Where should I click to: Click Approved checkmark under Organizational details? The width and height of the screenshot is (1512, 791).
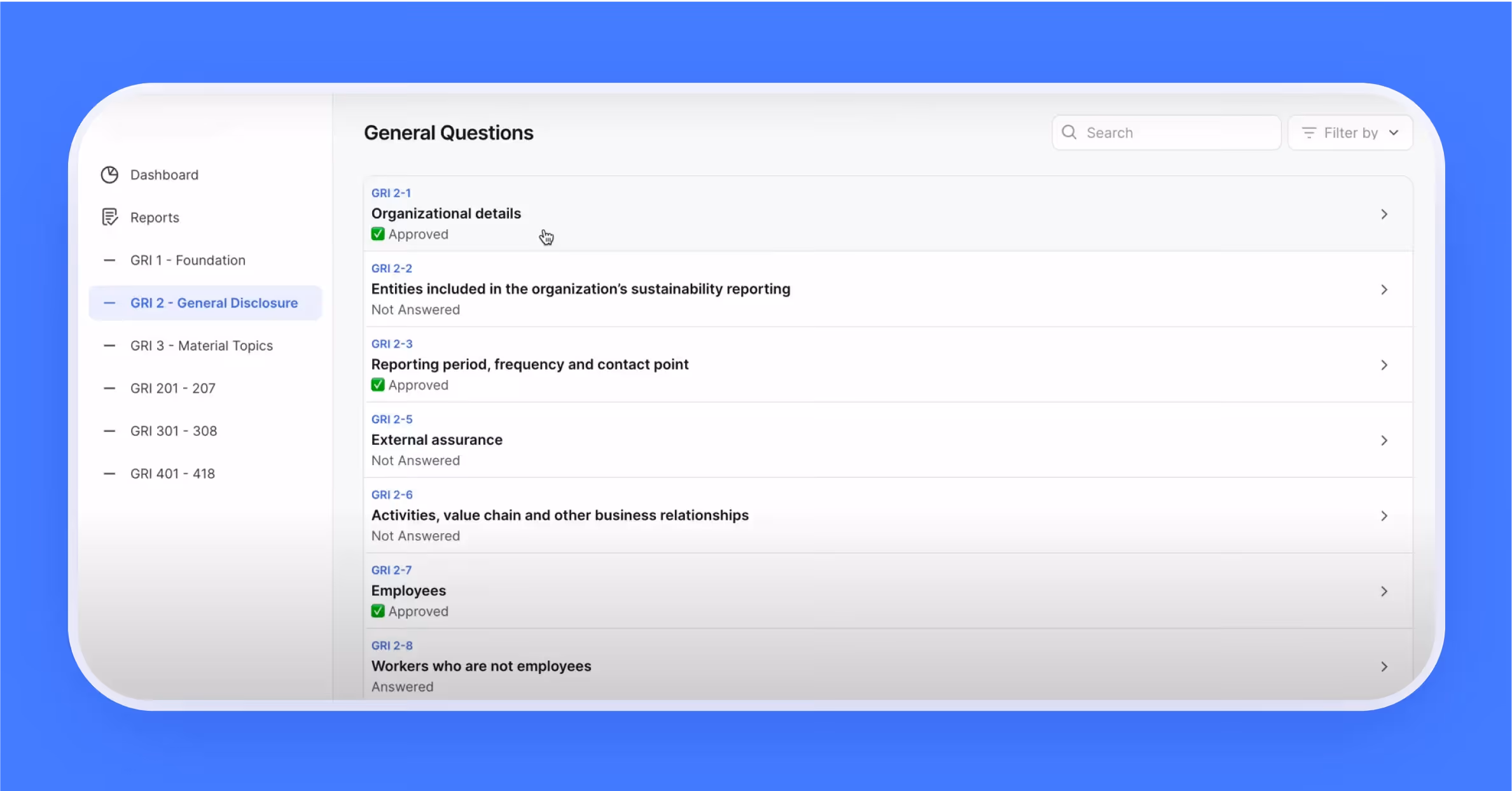click(378, 234)
